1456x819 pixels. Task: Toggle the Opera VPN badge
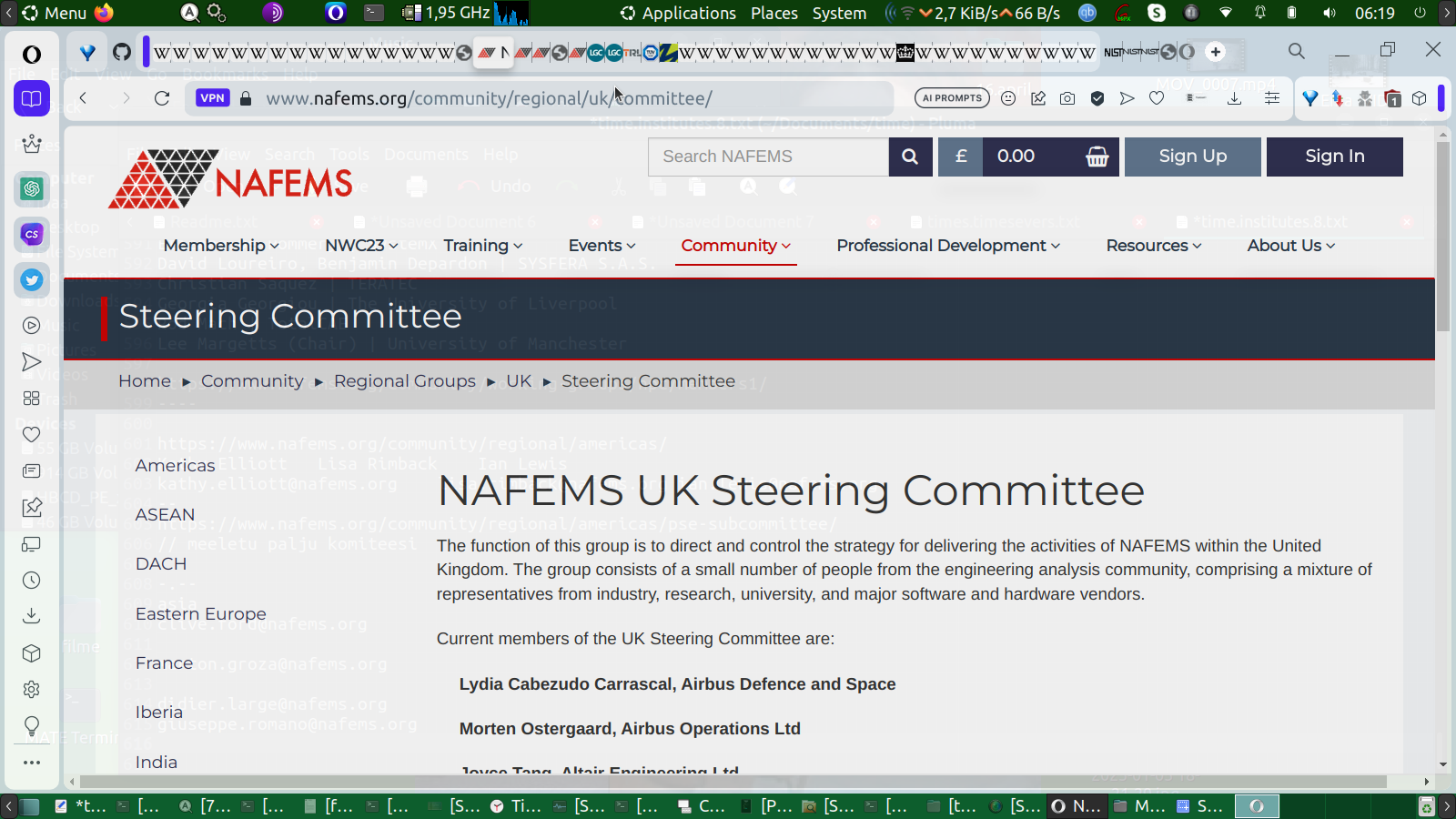click(212, 98)
